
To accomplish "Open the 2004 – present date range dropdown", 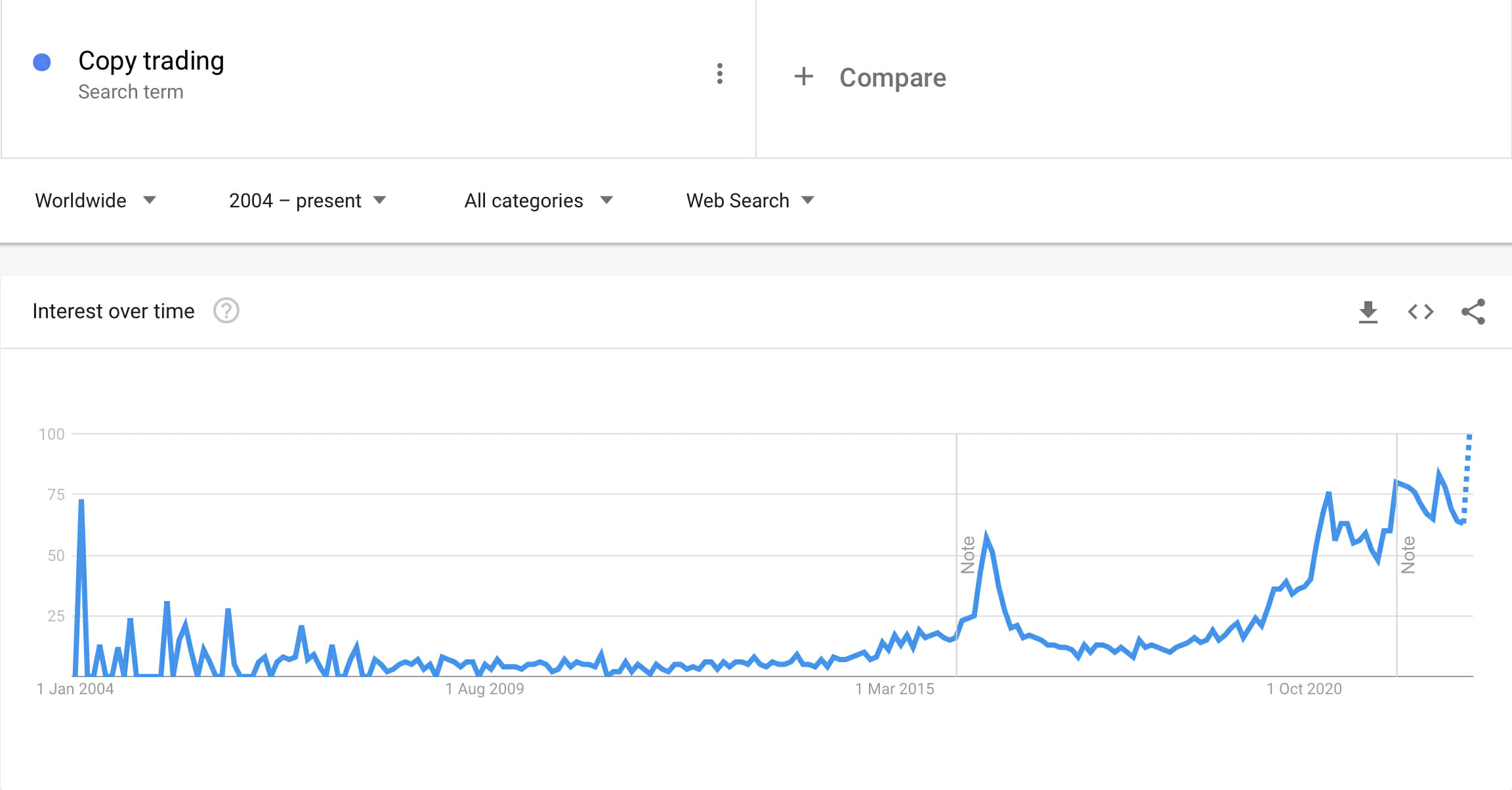I will click(307, 200).
